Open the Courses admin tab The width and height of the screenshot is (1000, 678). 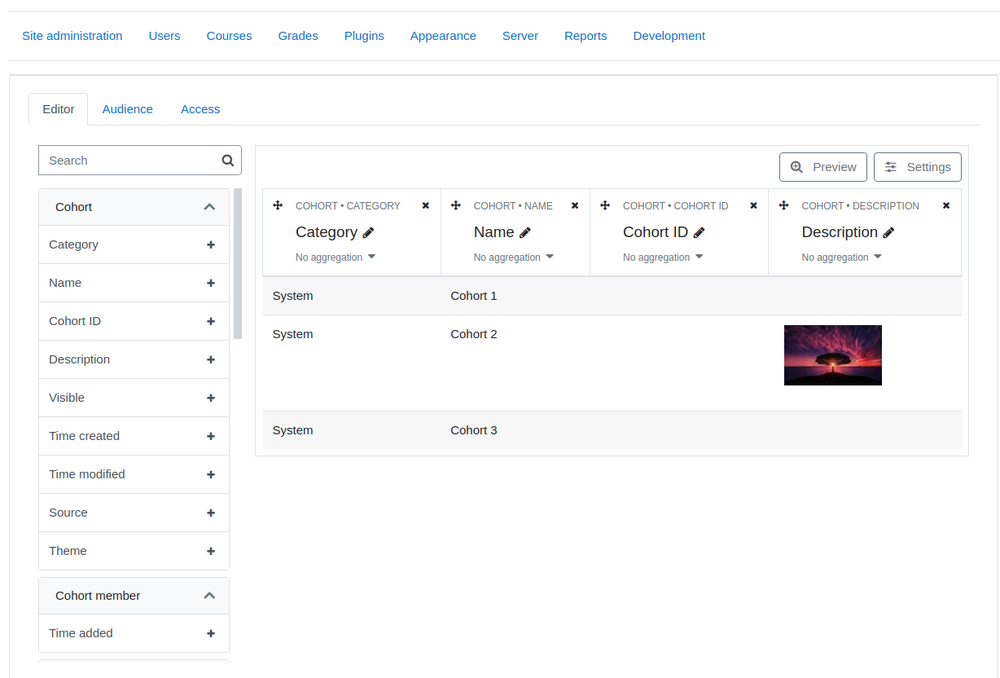coord(229,36)
